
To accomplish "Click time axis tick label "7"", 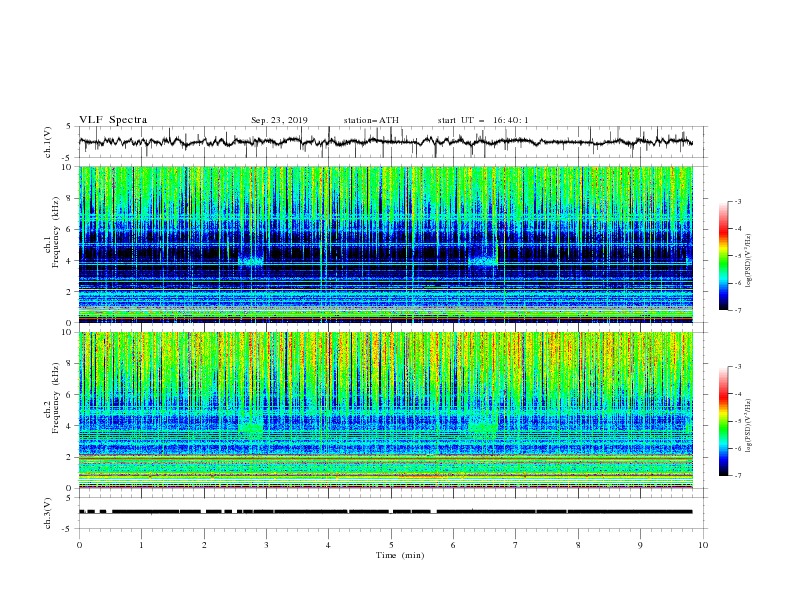I will [516, 545].
